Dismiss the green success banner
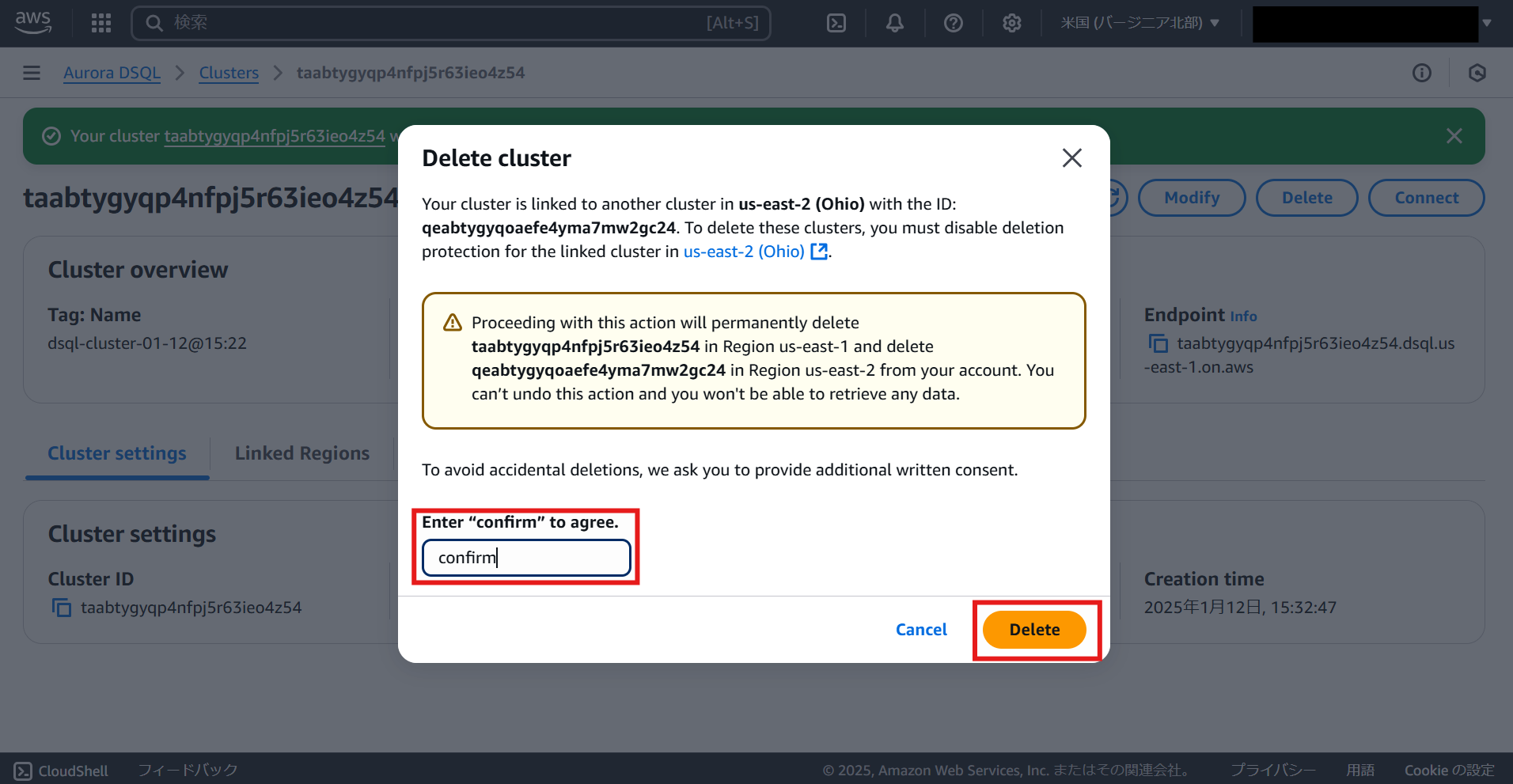Image resolution: width=1513 pixels, height=784 pixels. 1454,136
